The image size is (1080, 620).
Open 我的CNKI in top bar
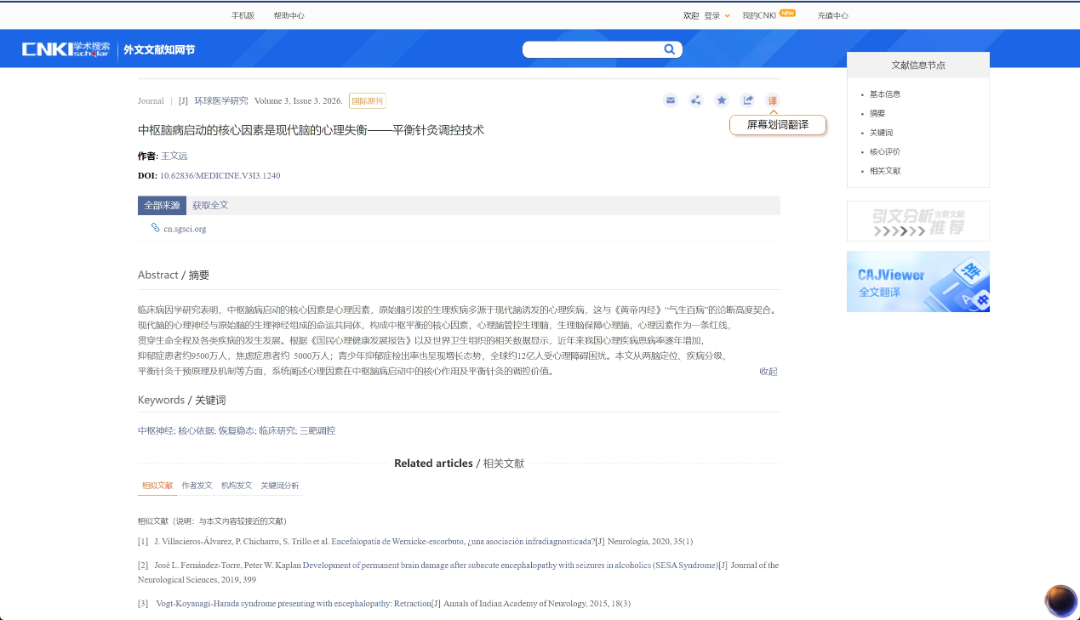point(759,16)
